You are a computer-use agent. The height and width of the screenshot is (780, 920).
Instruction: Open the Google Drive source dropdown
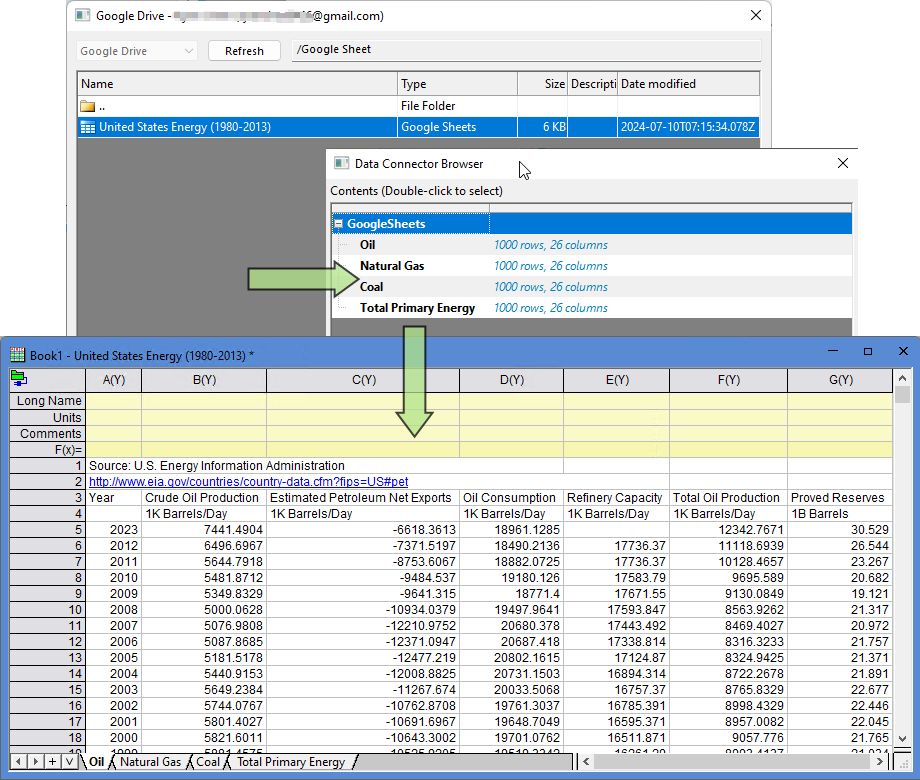[x=136, y=51]
